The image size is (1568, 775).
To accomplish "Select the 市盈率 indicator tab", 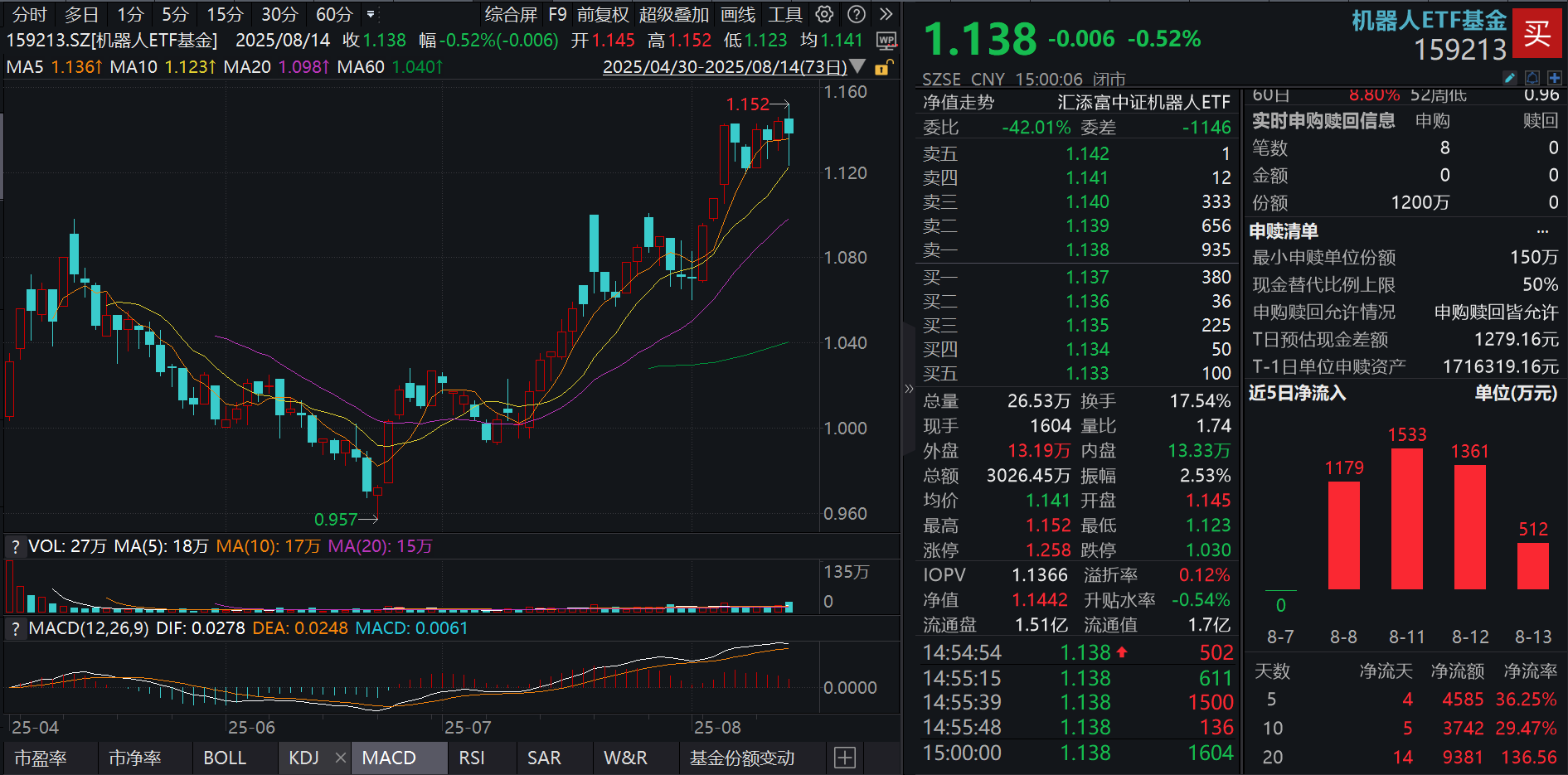I will coord(41,758).
